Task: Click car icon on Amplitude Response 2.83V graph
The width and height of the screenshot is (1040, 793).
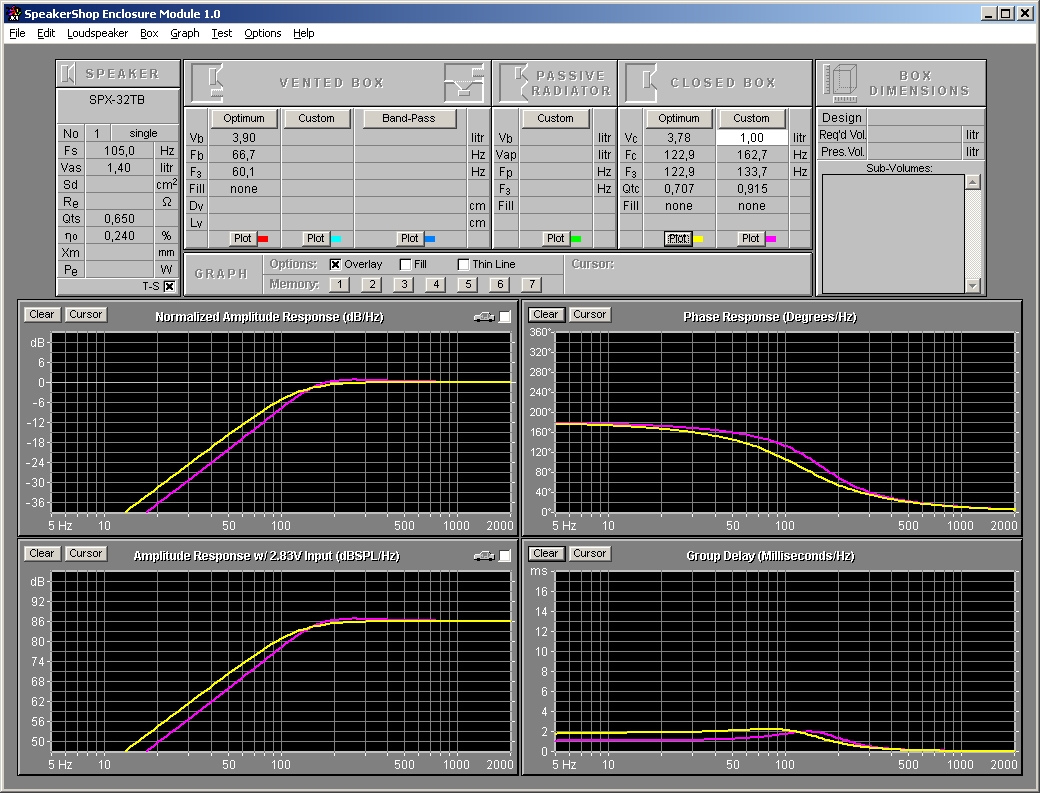Action: [484, 556]
